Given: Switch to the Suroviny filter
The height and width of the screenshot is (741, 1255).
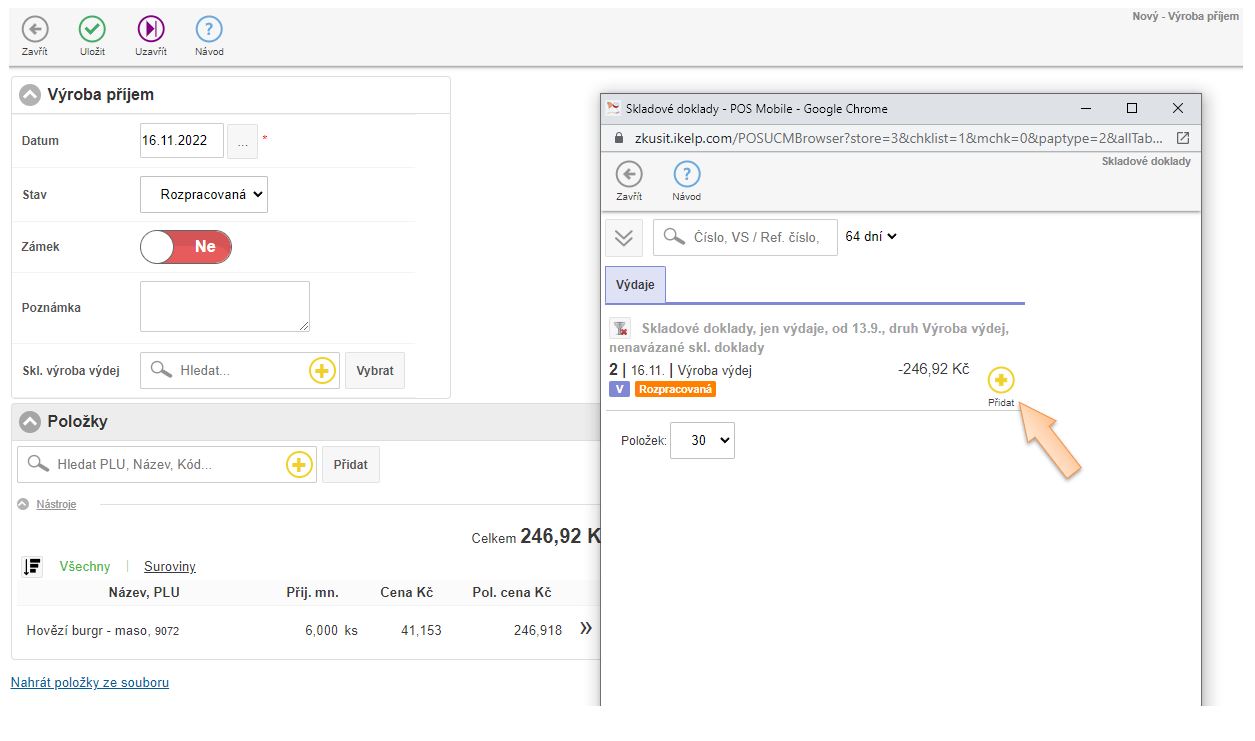Looking at the screenshot, I should tap(170, 567).
